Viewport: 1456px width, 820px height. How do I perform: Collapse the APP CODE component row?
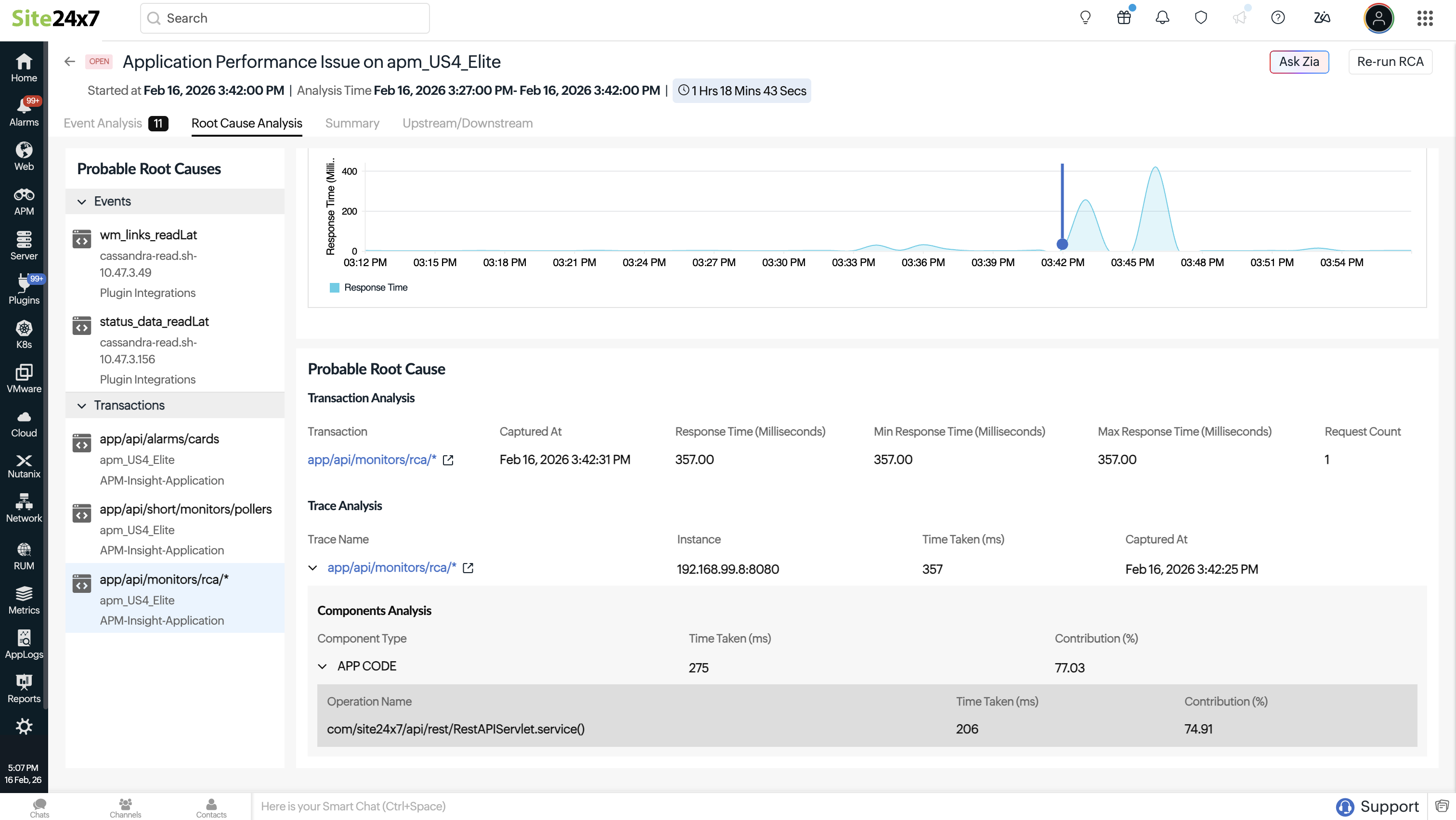coord(322,666)
